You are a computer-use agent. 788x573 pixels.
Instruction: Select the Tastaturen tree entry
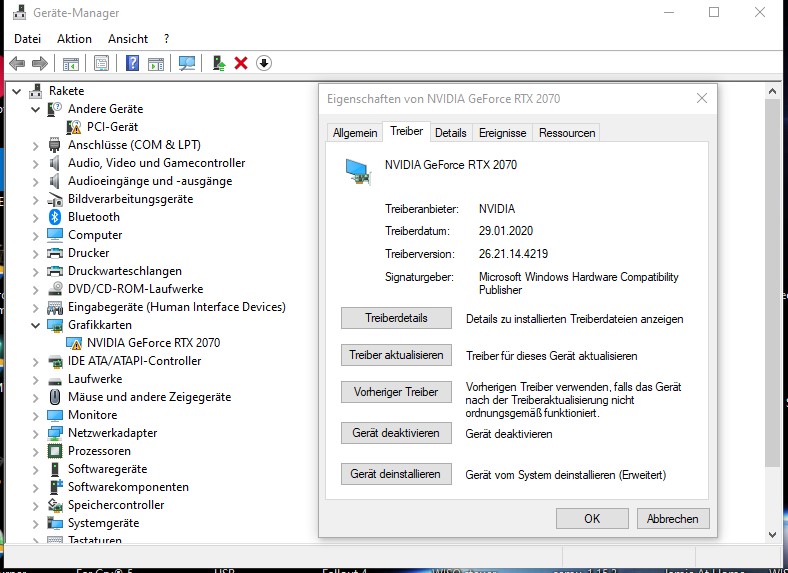(x=94, y=540)
